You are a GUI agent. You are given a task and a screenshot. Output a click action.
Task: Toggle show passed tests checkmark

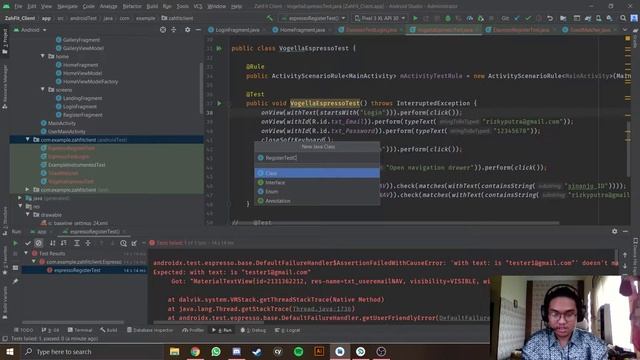pyautogui.click(x=28, y=243)
